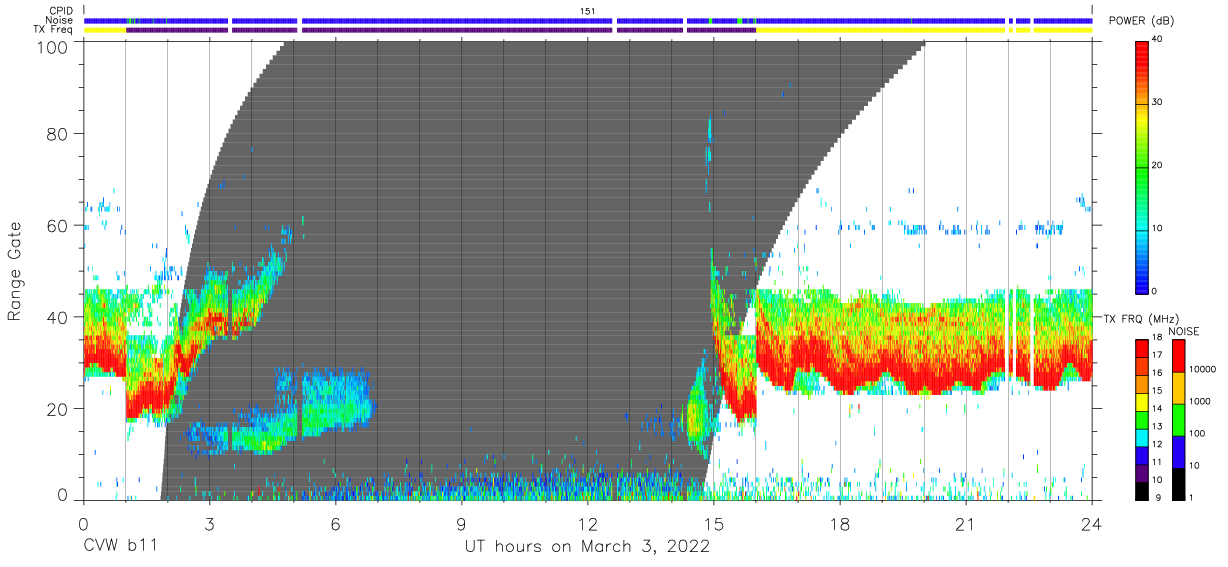Click the 24 tick on UT hours axis

(x=1092, y=522)
